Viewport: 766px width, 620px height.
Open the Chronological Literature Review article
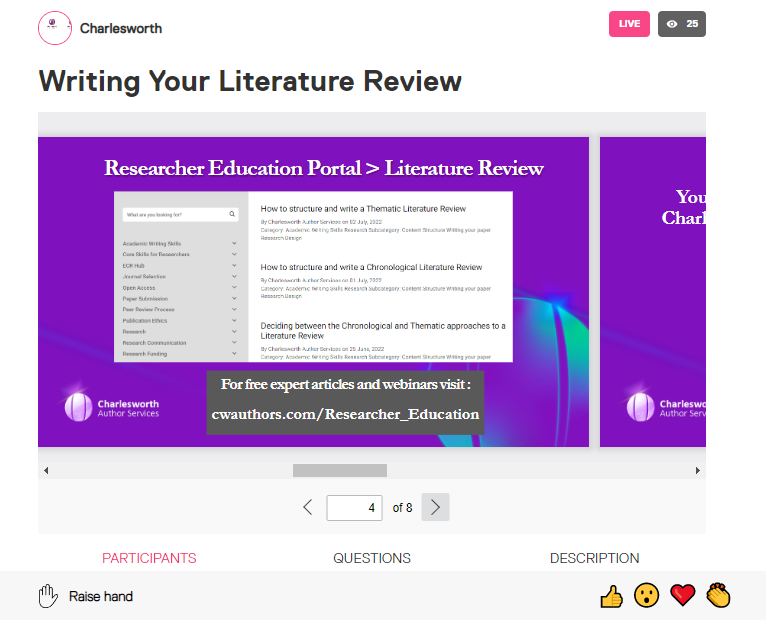(371, 267)
